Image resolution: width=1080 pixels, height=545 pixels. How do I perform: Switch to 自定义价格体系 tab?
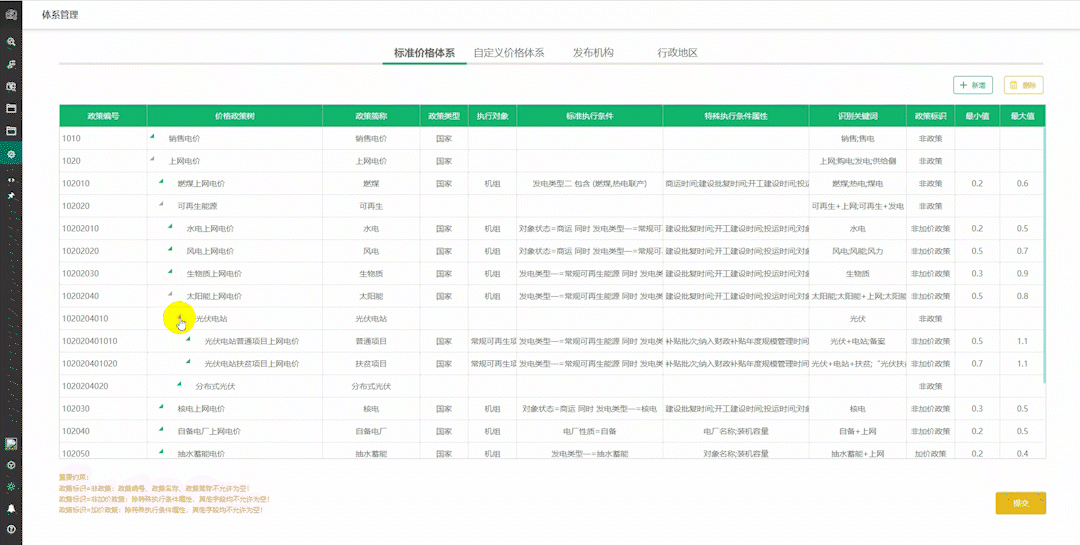pos(508,53)
